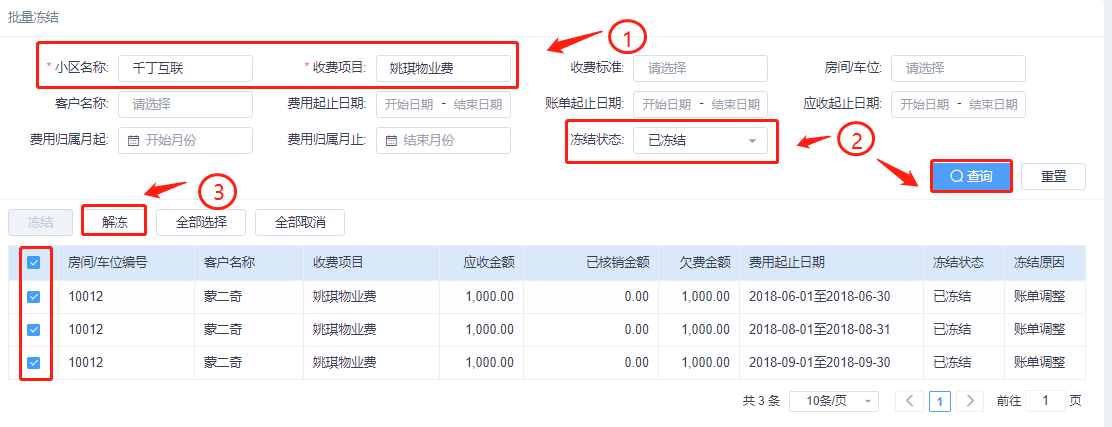Click the calendar icon in 费用归属月起 field
Image resolution: width=1112 pixels, height=427 pixels.
point(133,140)
